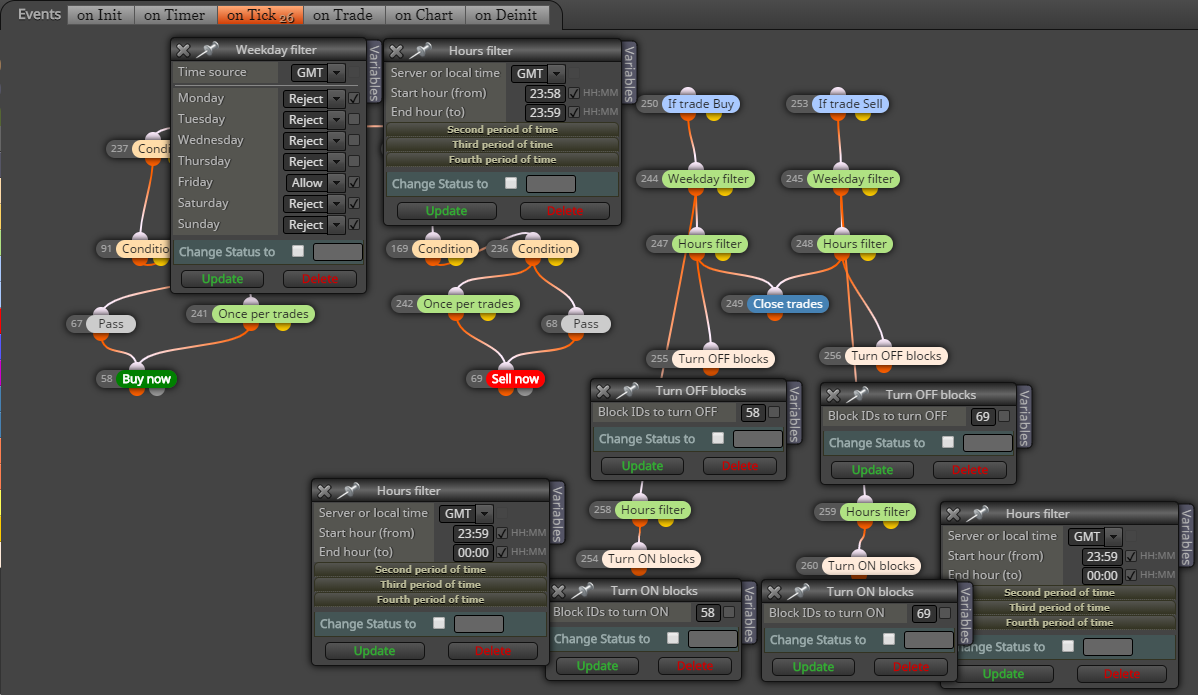Select the Pass block 67
This screenshot has height=695, width=1198.
[x=111, y=324]
